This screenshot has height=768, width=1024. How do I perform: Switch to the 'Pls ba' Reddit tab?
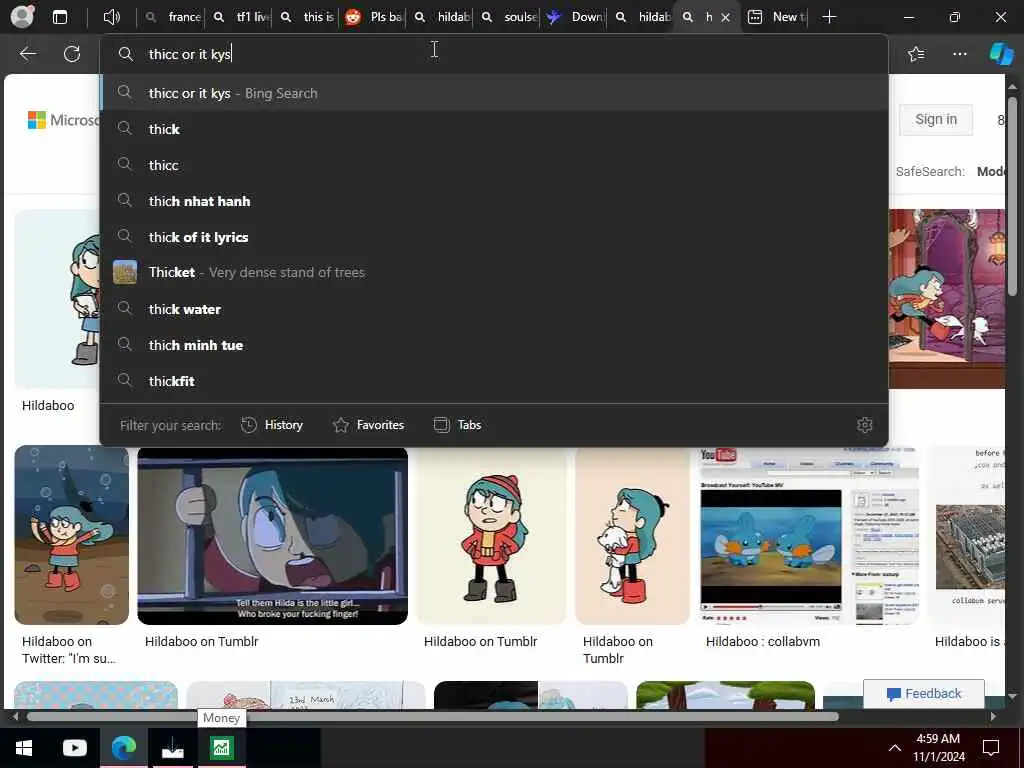coord(374,17)
